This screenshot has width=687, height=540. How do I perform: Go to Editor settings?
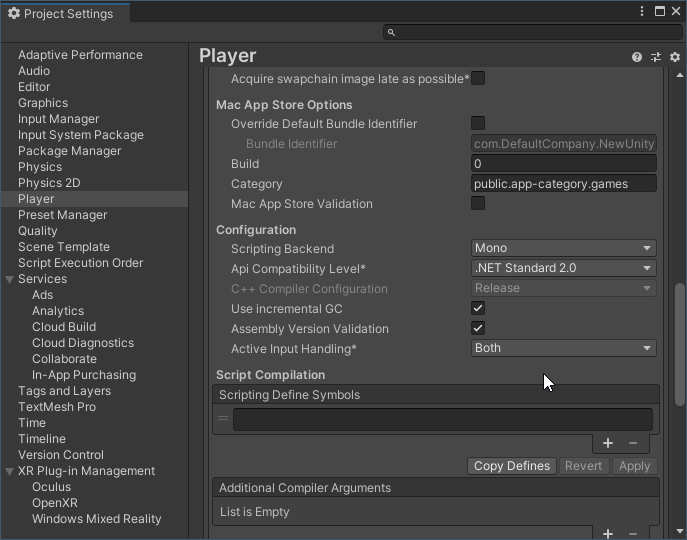(34, 87)
